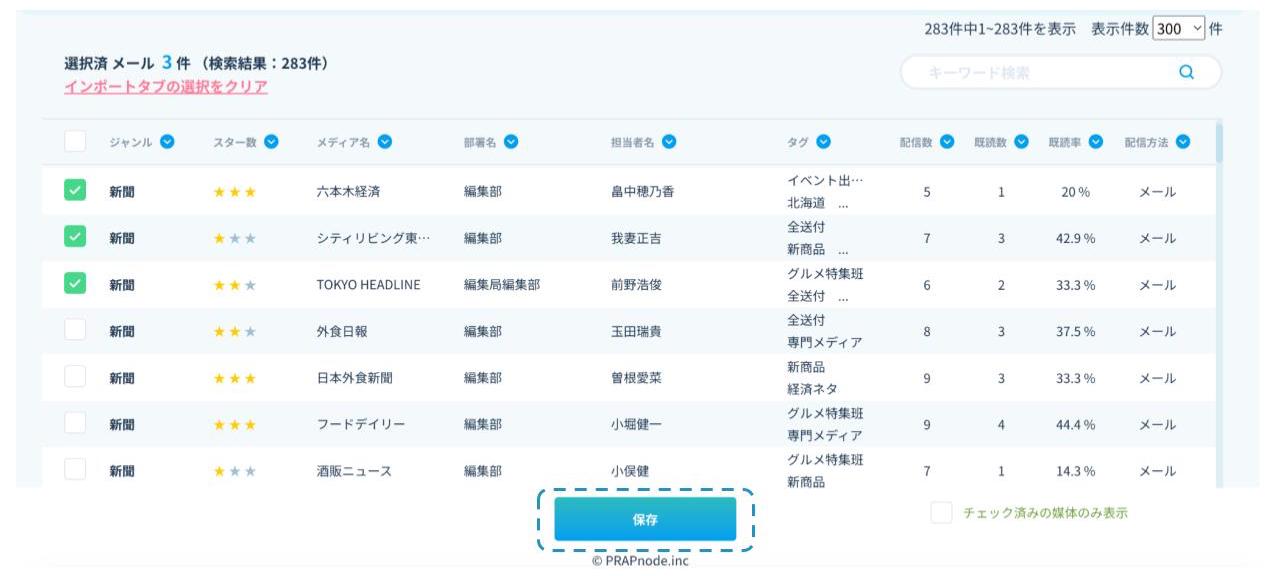Open the 表示件数 300 dropdown
This screenshot has width=1279, height=576.
(1180, 29)
